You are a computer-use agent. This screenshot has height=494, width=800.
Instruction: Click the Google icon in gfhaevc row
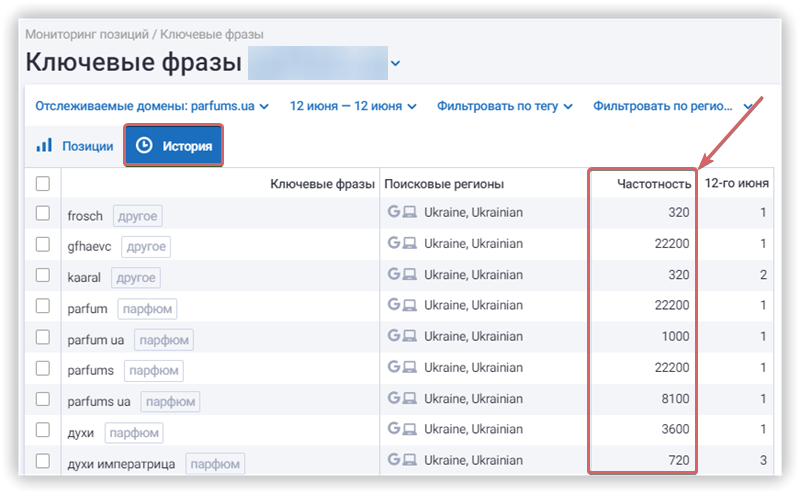tap(393, 242)
